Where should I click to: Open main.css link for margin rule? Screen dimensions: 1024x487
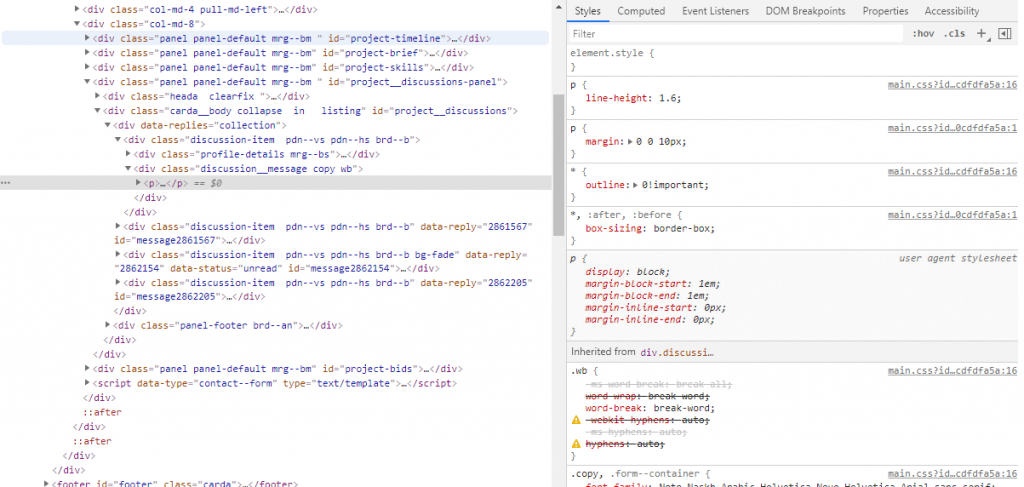[x=952, y=128]
